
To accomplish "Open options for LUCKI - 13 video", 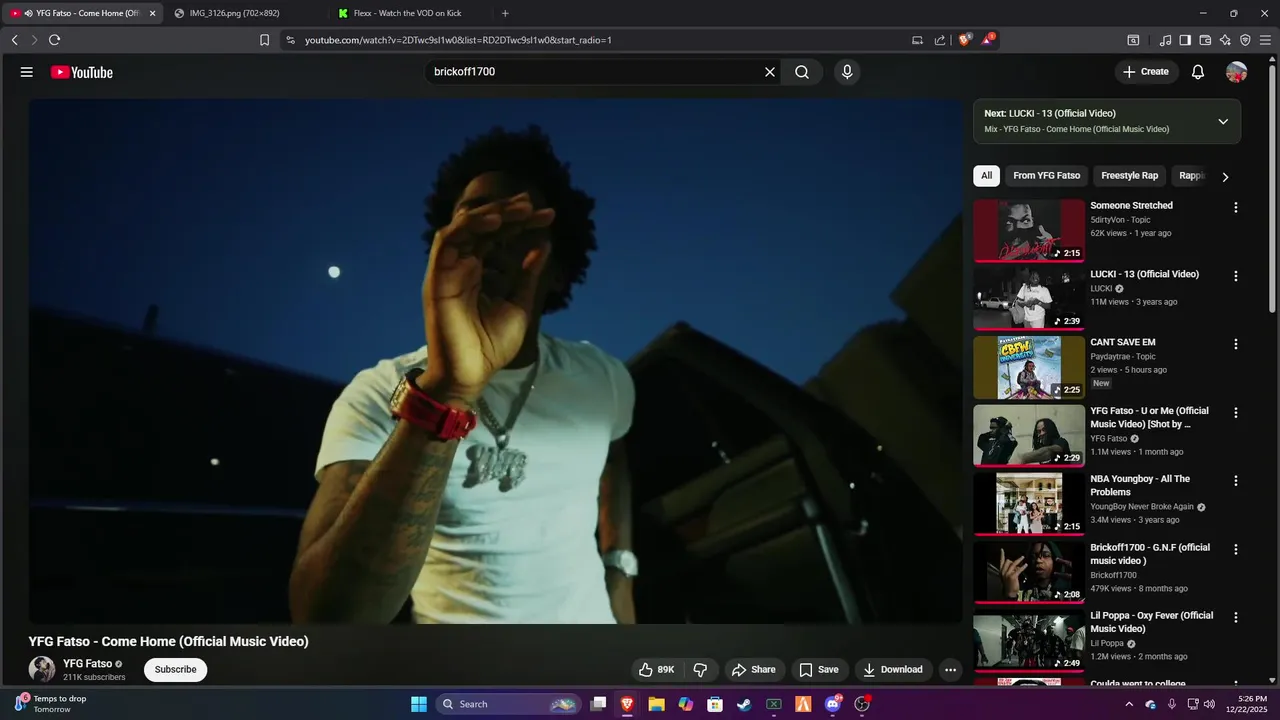I will point(1236,276).
